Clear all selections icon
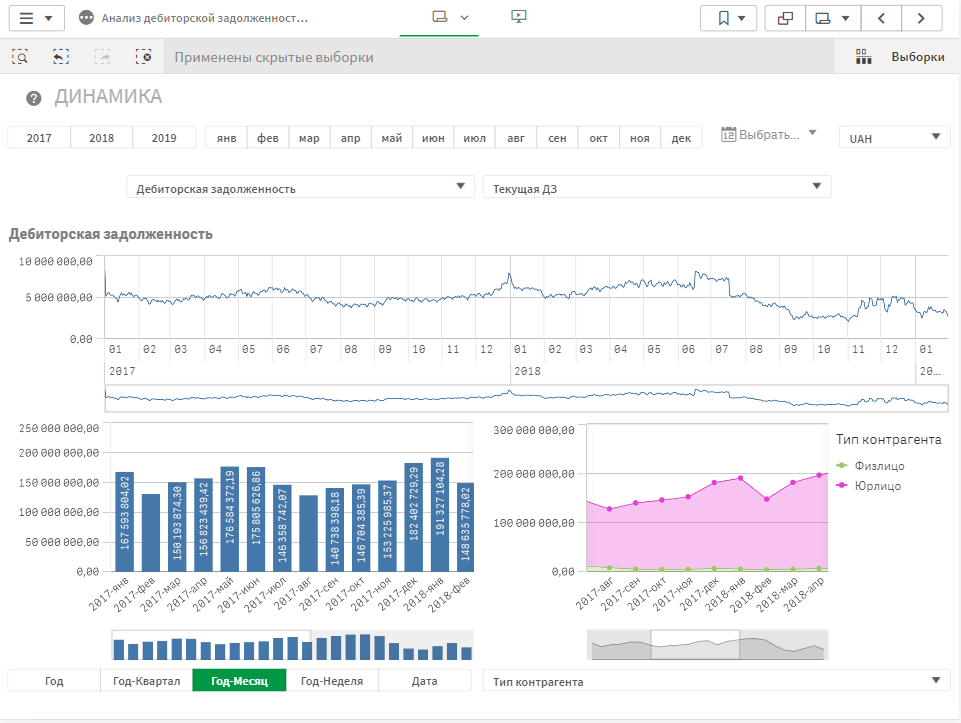Image resolution: width=961 pixels, height=723 pixels. pos(144,57)
